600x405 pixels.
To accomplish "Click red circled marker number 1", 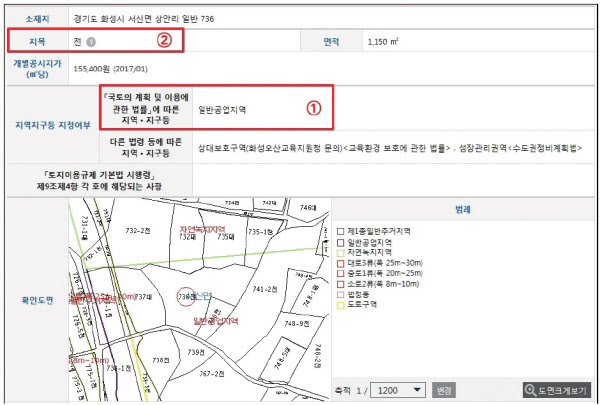I will pyautogui.click(x=313, y=106).
